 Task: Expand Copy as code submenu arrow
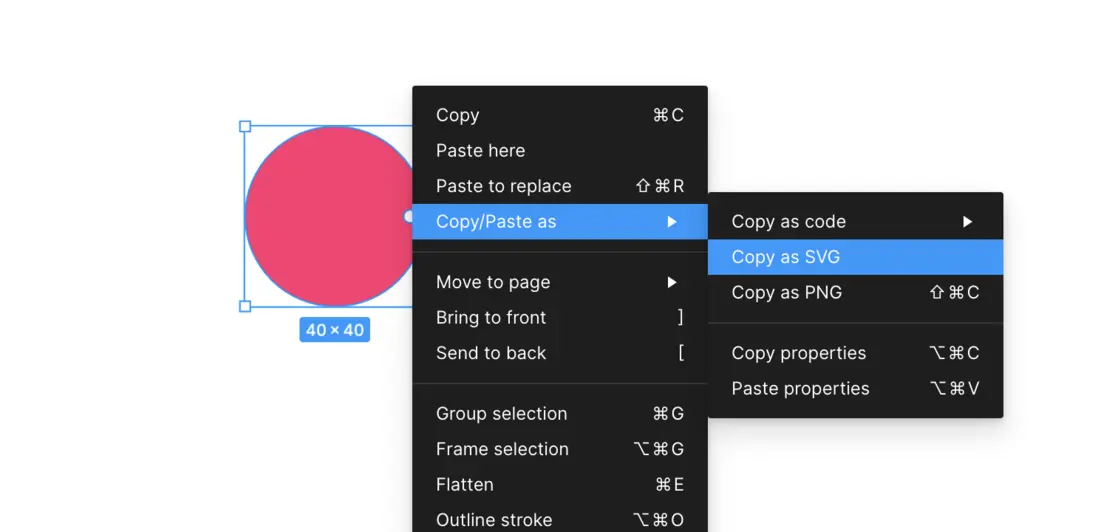coord(967,222)
